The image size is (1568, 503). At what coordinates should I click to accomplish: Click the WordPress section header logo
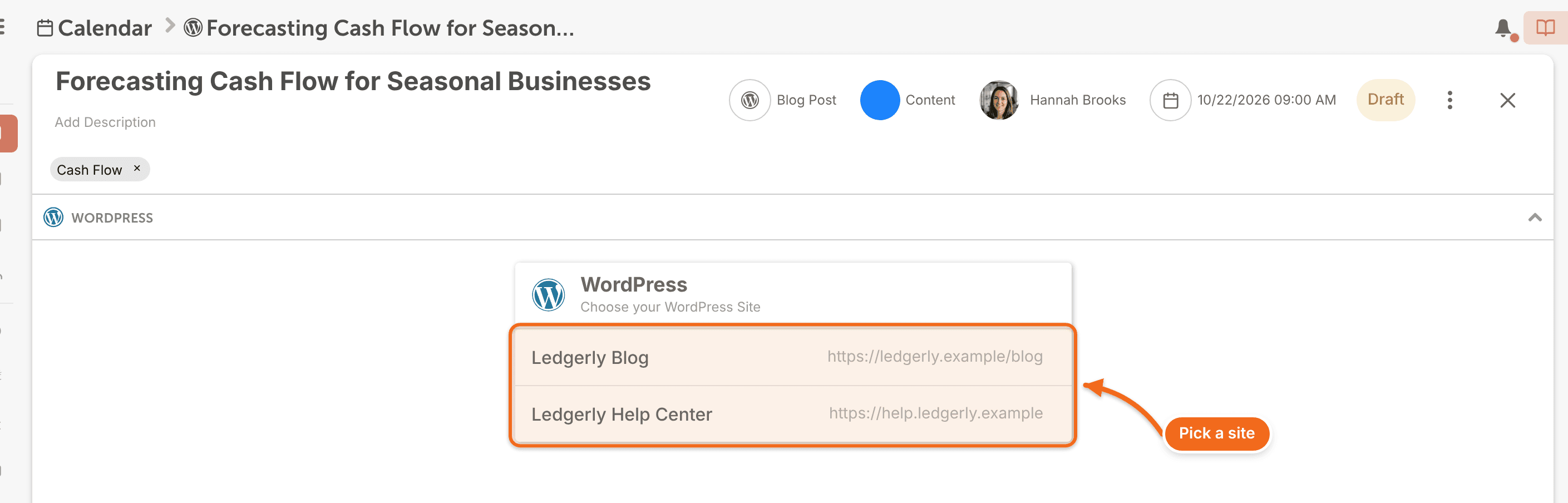click(53, 218)
